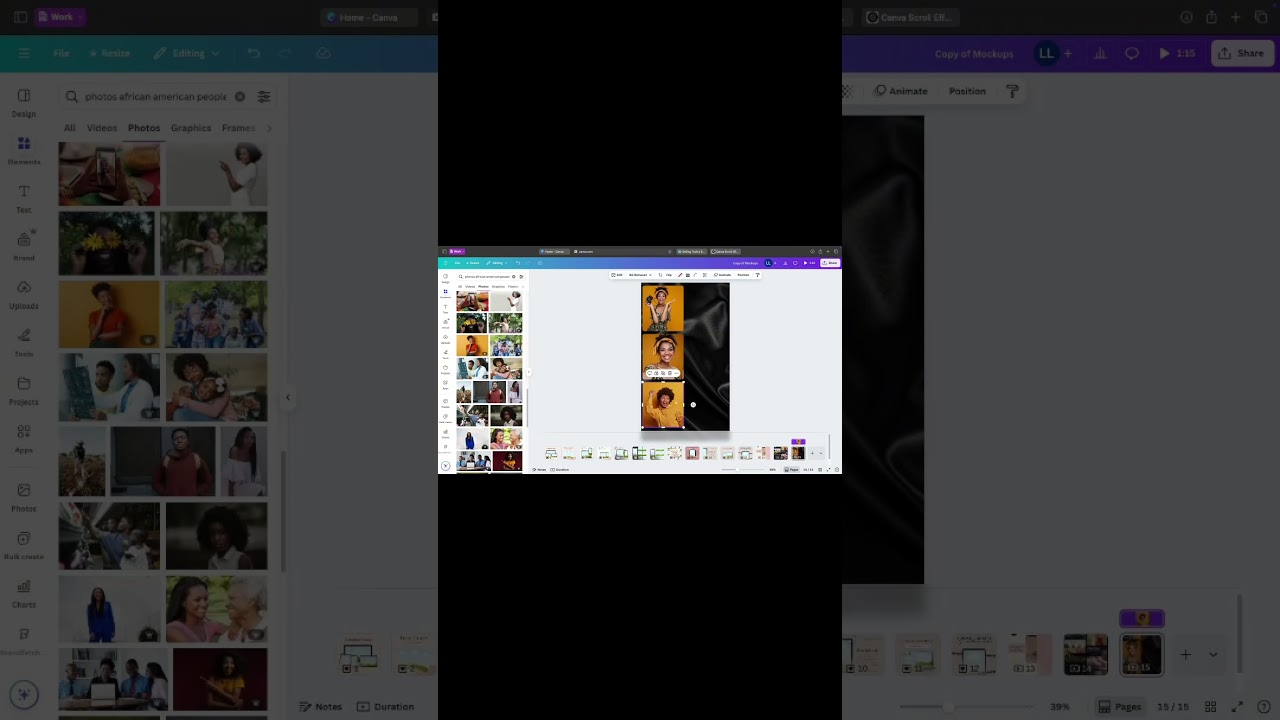1280x720 pixels.
Task: Open Design panel in blurred backdrop sidebar
Action: click(24, 102)
